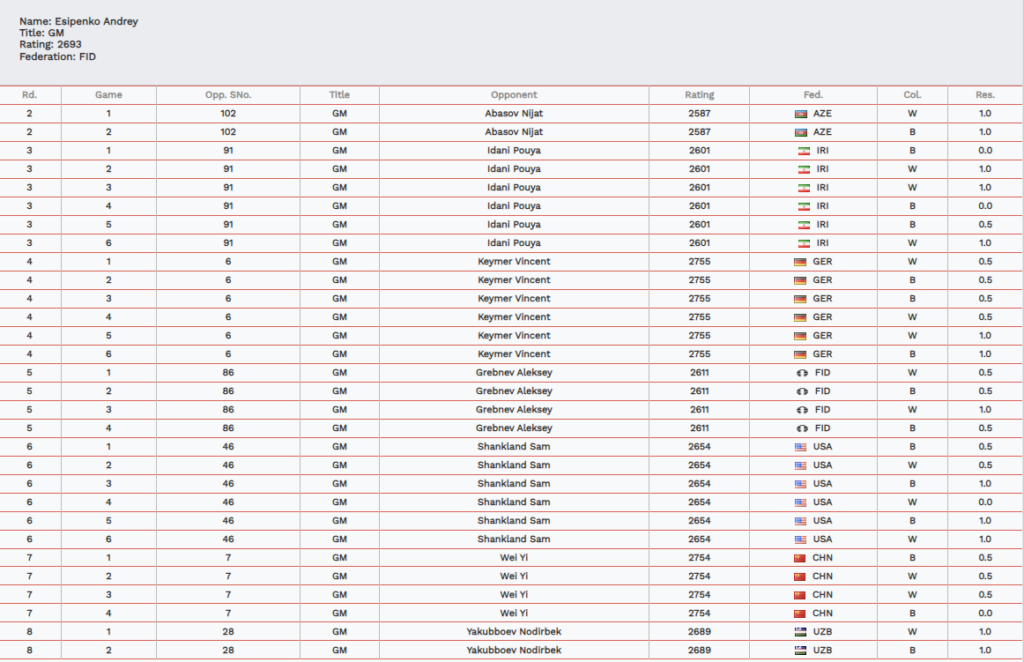Select Grebnev Aleksey in round 5 game 3
The height and width of the screenshot is (662, 1024).
[513, 410]
